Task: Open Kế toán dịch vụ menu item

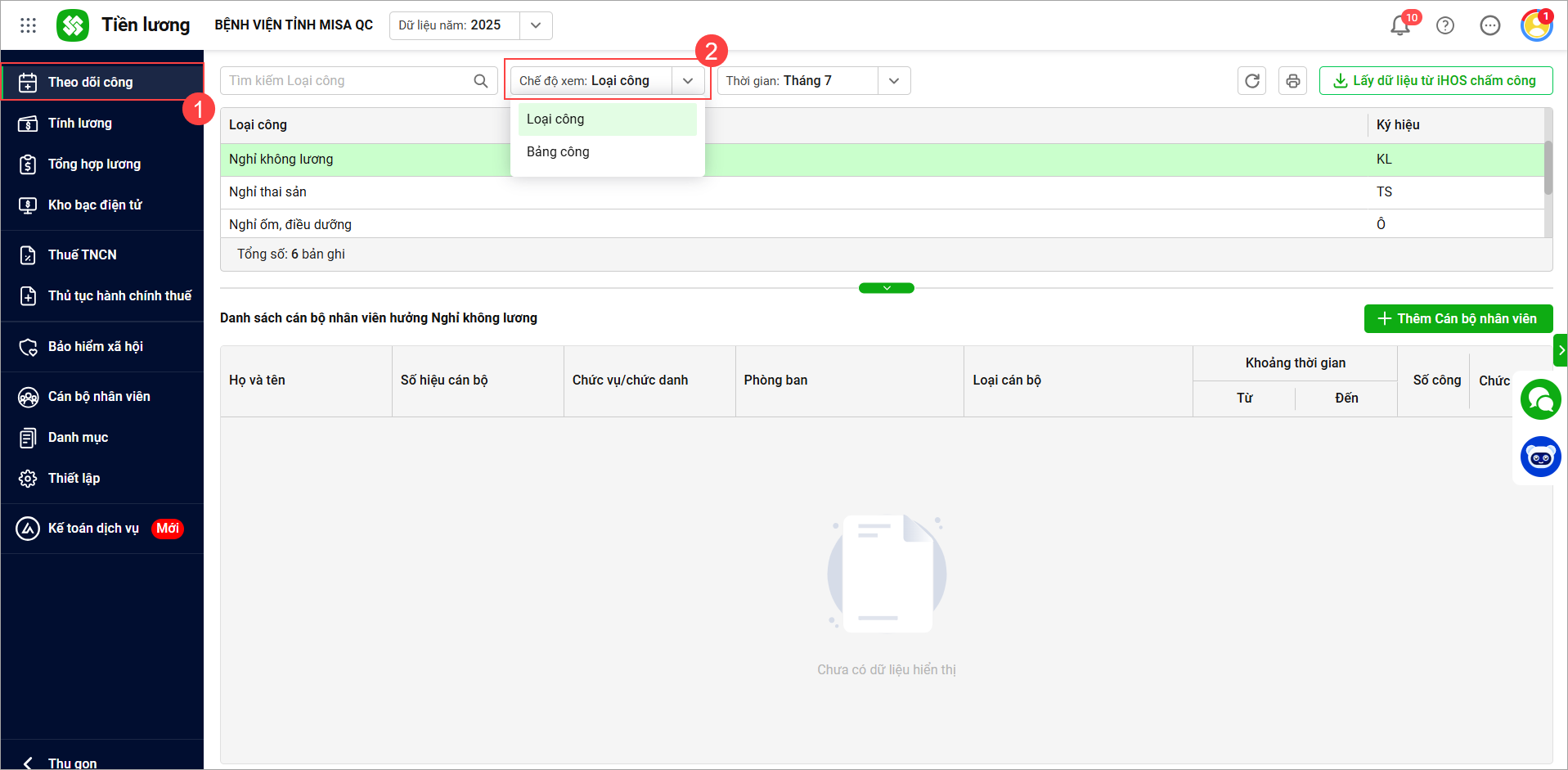Action: pyautogui.click(x=102, y=528)
